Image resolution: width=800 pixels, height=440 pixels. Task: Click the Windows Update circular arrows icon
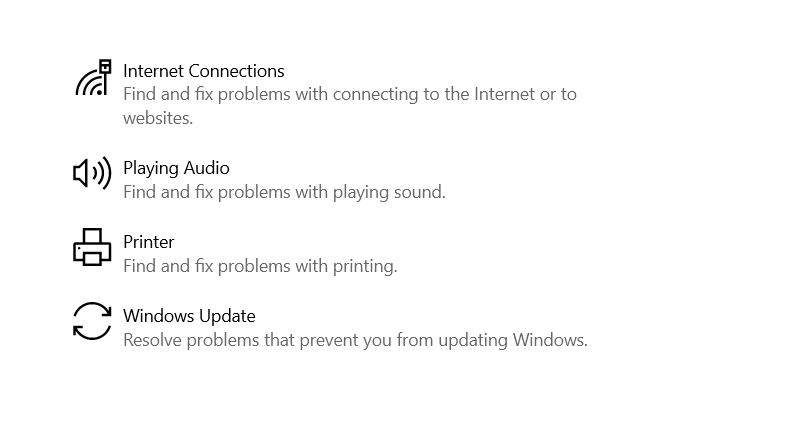pos(92,321)
